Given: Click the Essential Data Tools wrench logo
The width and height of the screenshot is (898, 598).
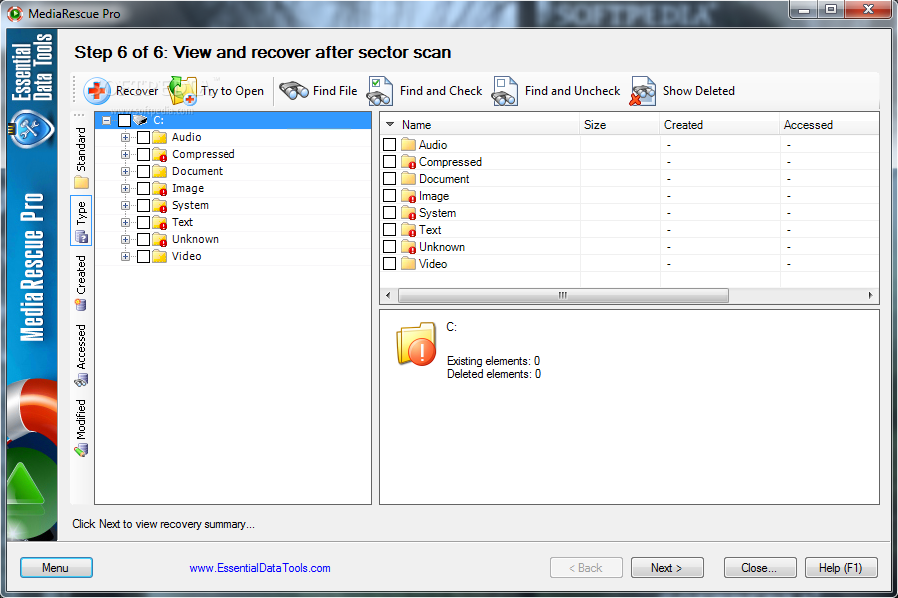Looking at the screenshot, I should (x=31, y=129).
